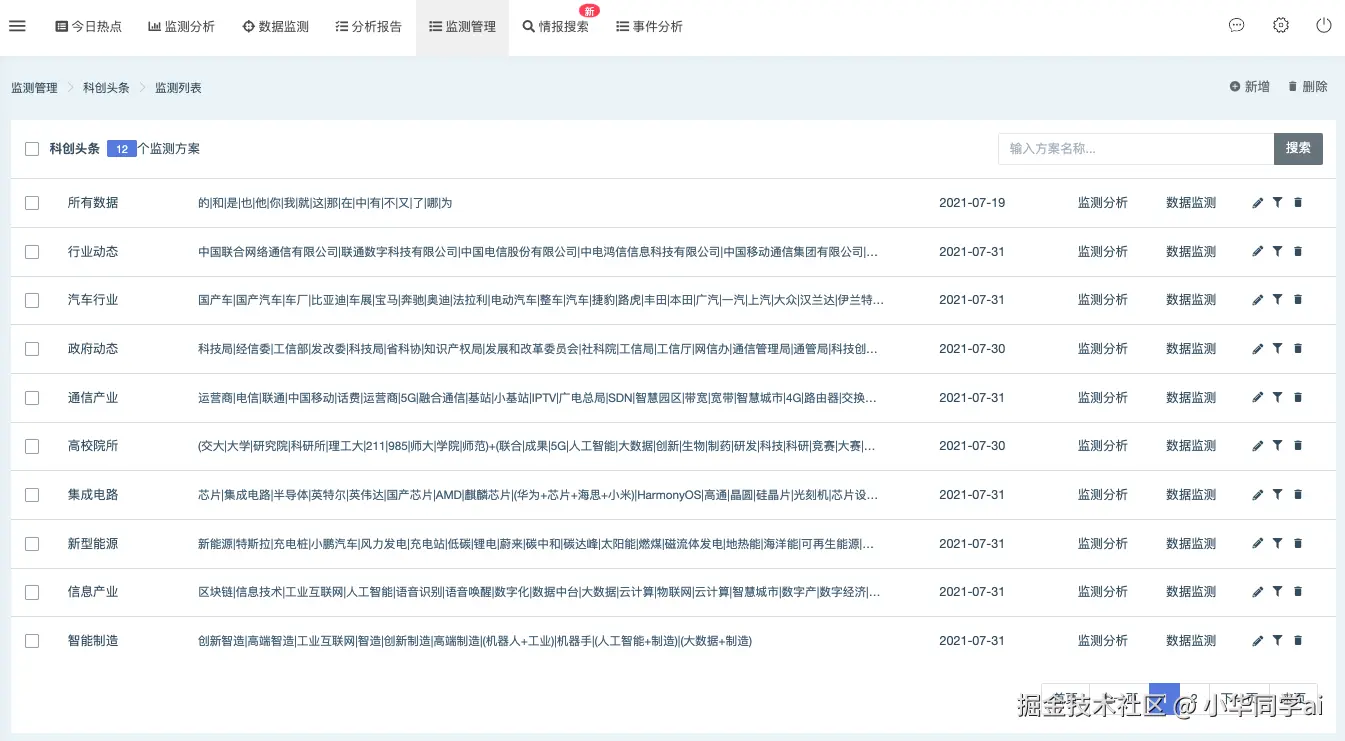This screenshot has height=741, width=1345.
Task: Click the power logout icon
Action: (1324, 26)
